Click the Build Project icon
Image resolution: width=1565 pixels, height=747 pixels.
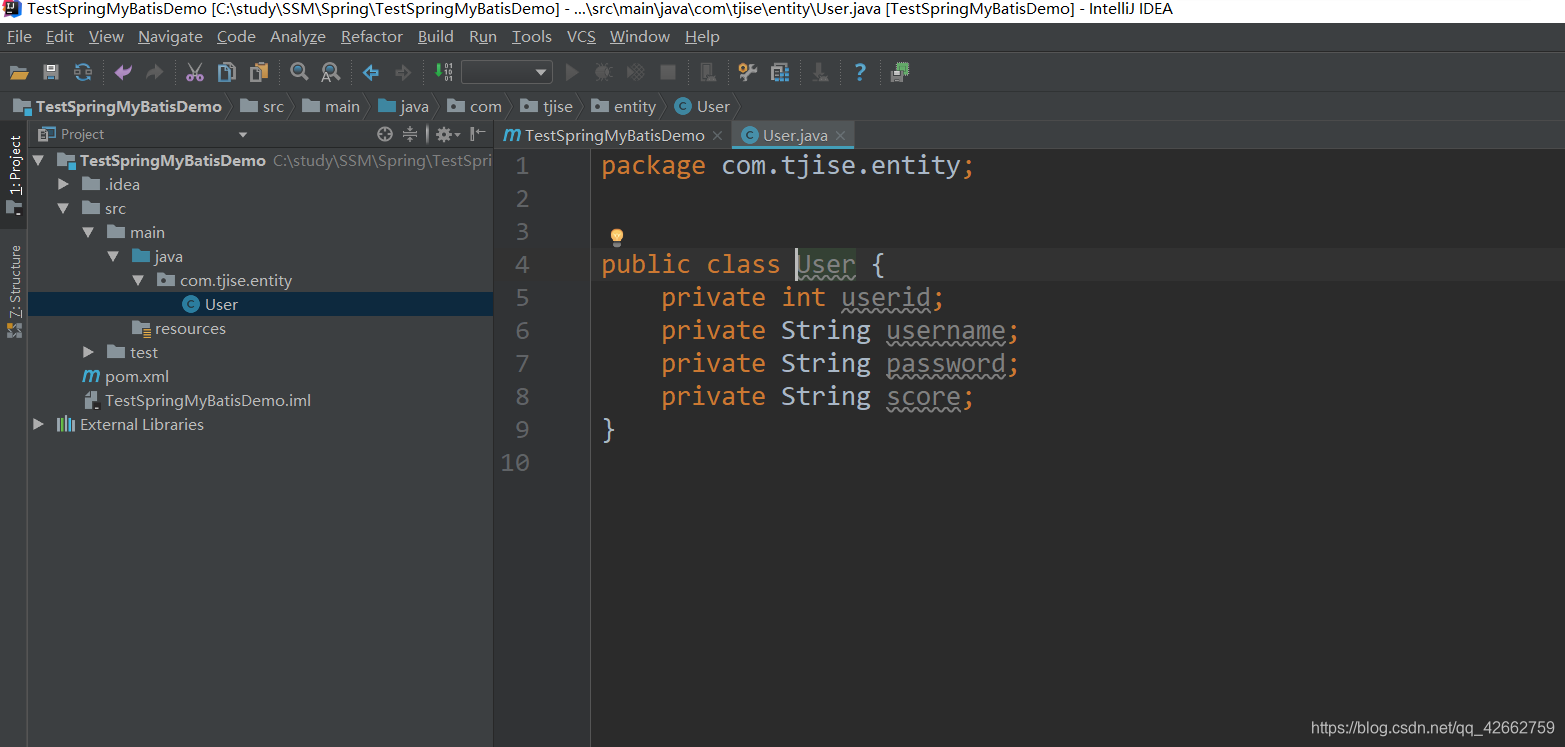coord(443,72)
